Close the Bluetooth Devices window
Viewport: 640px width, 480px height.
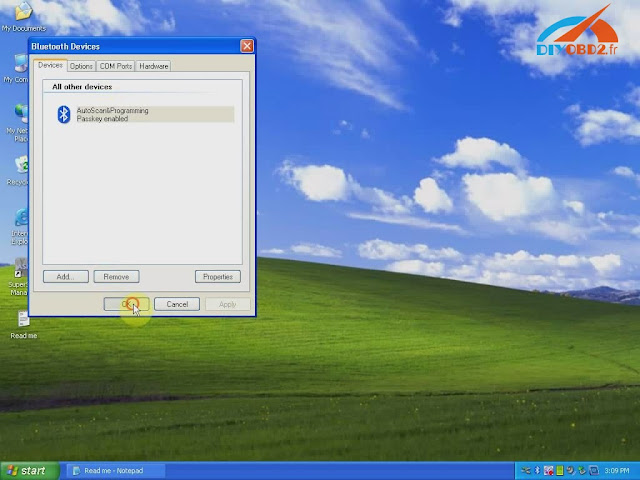pyautogui.click(x=247, y=46)
